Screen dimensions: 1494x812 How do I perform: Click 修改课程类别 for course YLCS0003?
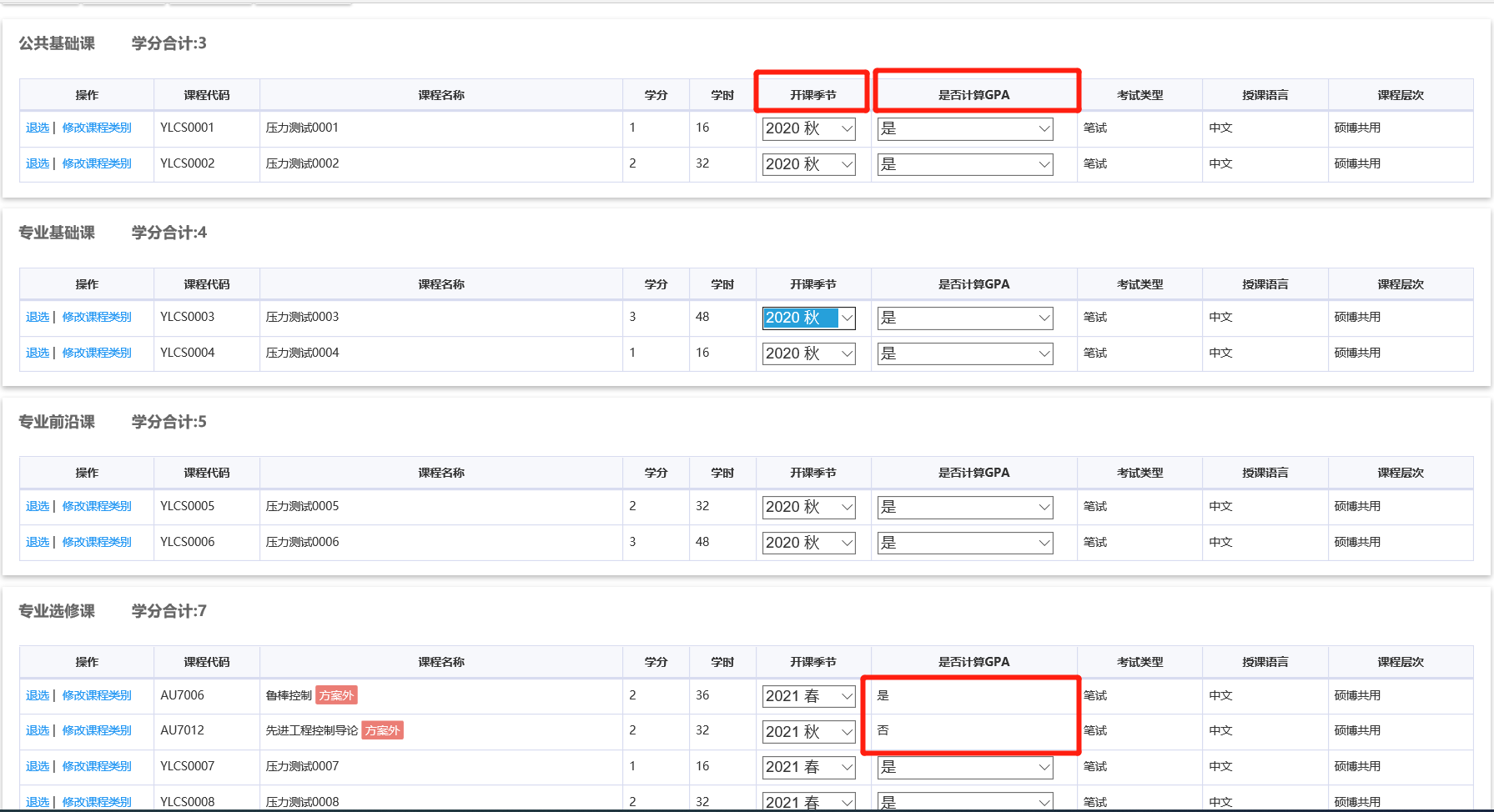(x=97, y=317)
